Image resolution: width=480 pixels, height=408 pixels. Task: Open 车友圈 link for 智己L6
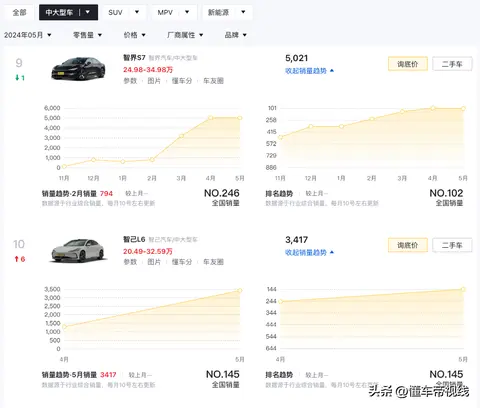[x=213, y=262]
